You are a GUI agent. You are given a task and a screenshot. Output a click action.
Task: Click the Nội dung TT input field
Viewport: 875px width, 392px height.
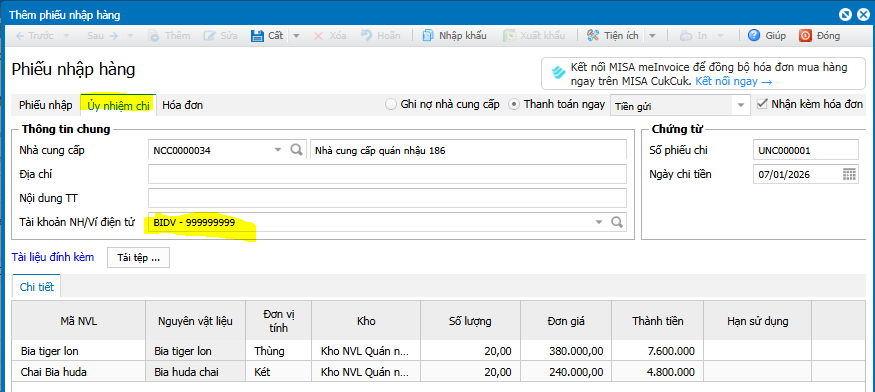pos(387,198)
